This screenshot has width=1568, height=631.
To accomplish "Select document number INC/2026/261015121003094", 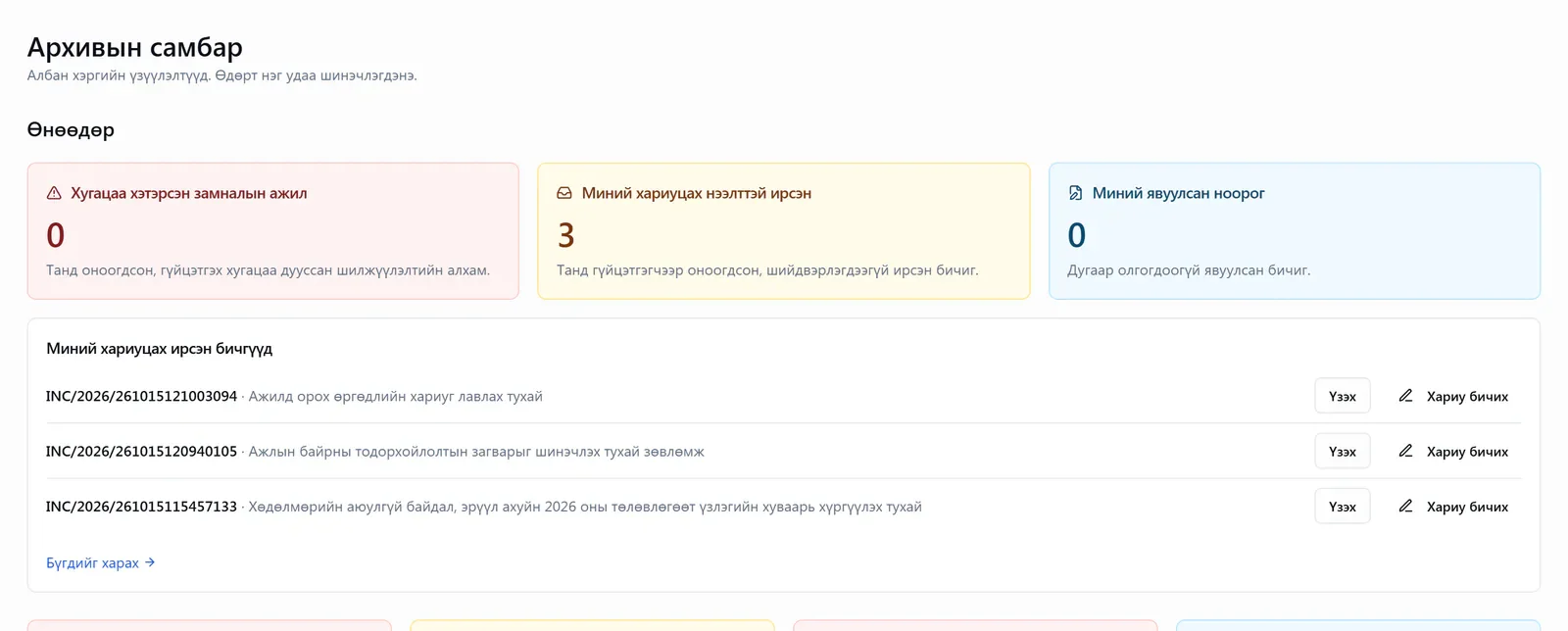I will click(x=141, y=396).
